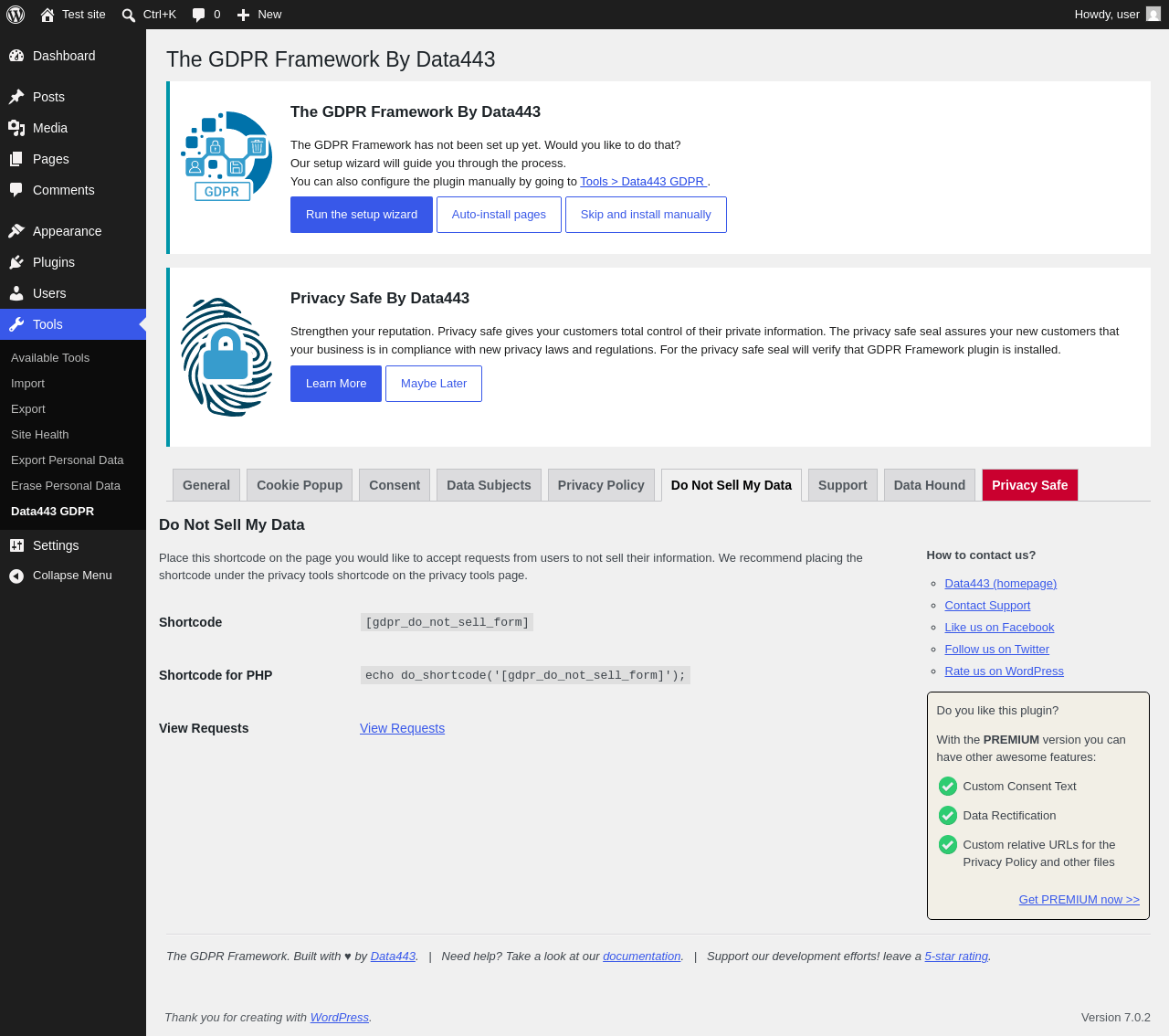Click Rate us on WordPress link
This screenshot has width=1169, height=1036.
[1005, 671]
